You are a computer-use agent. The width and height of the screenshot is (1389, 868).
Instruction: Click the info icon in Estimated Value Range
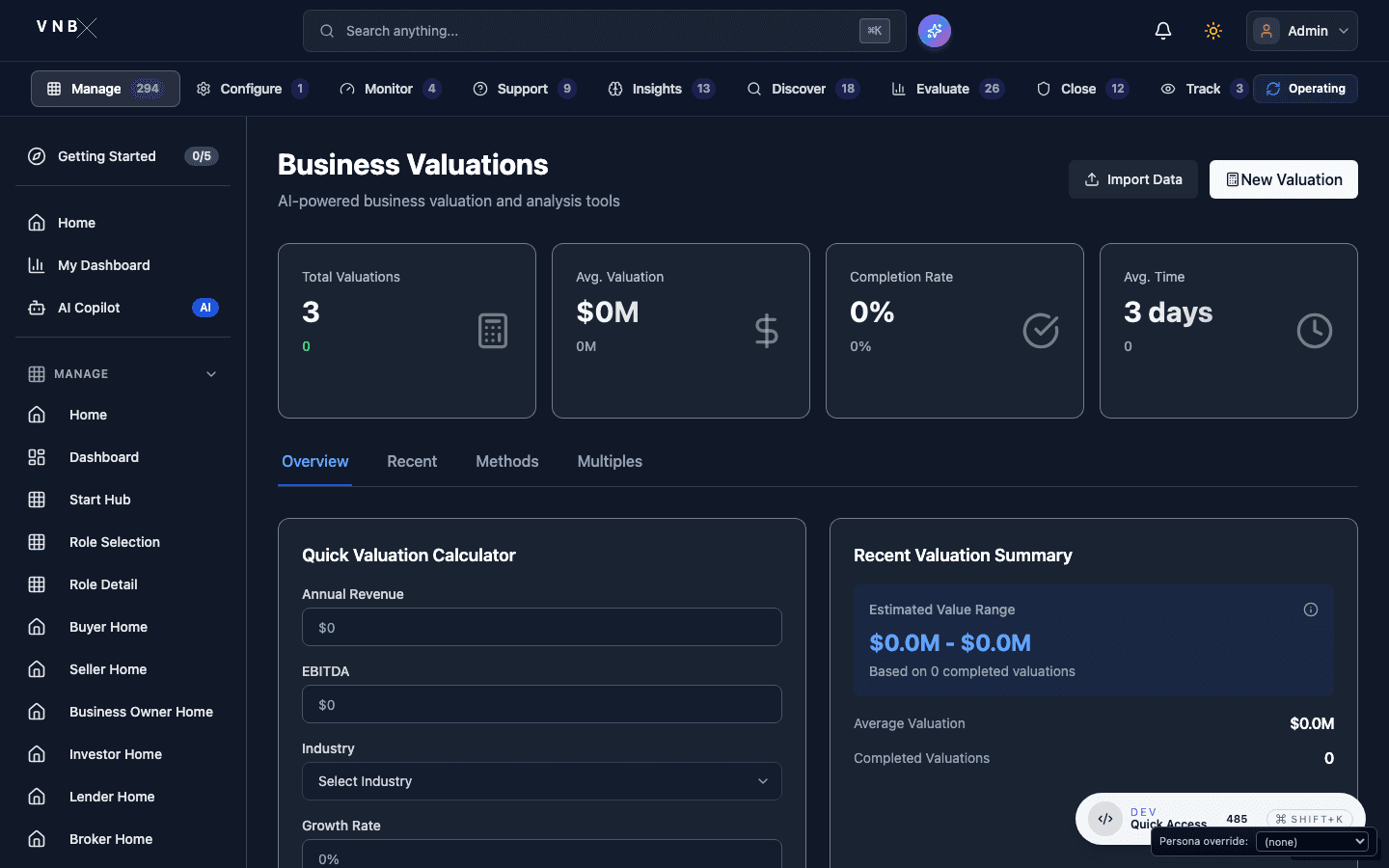[x=1311, y=610]
